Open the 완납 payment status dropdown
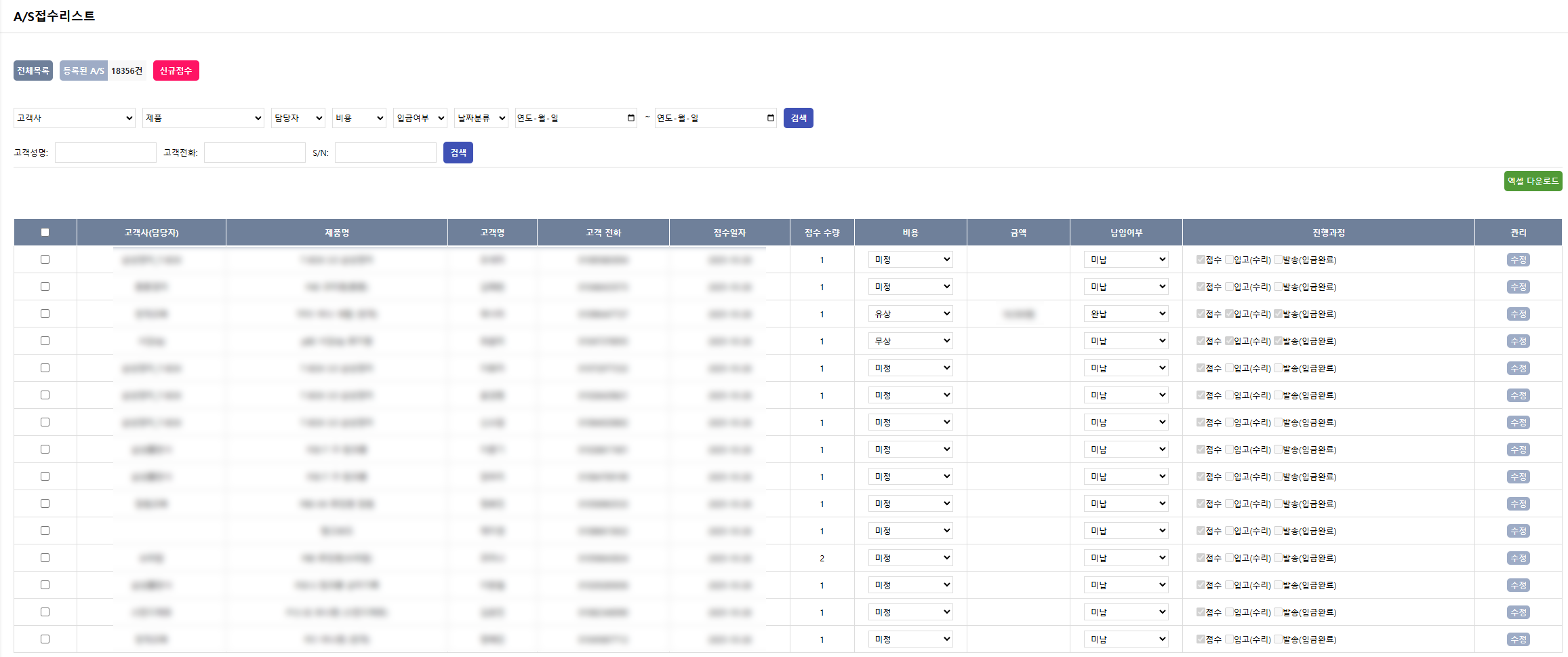The image size is (1568, 657). (x=1125, y=314)
